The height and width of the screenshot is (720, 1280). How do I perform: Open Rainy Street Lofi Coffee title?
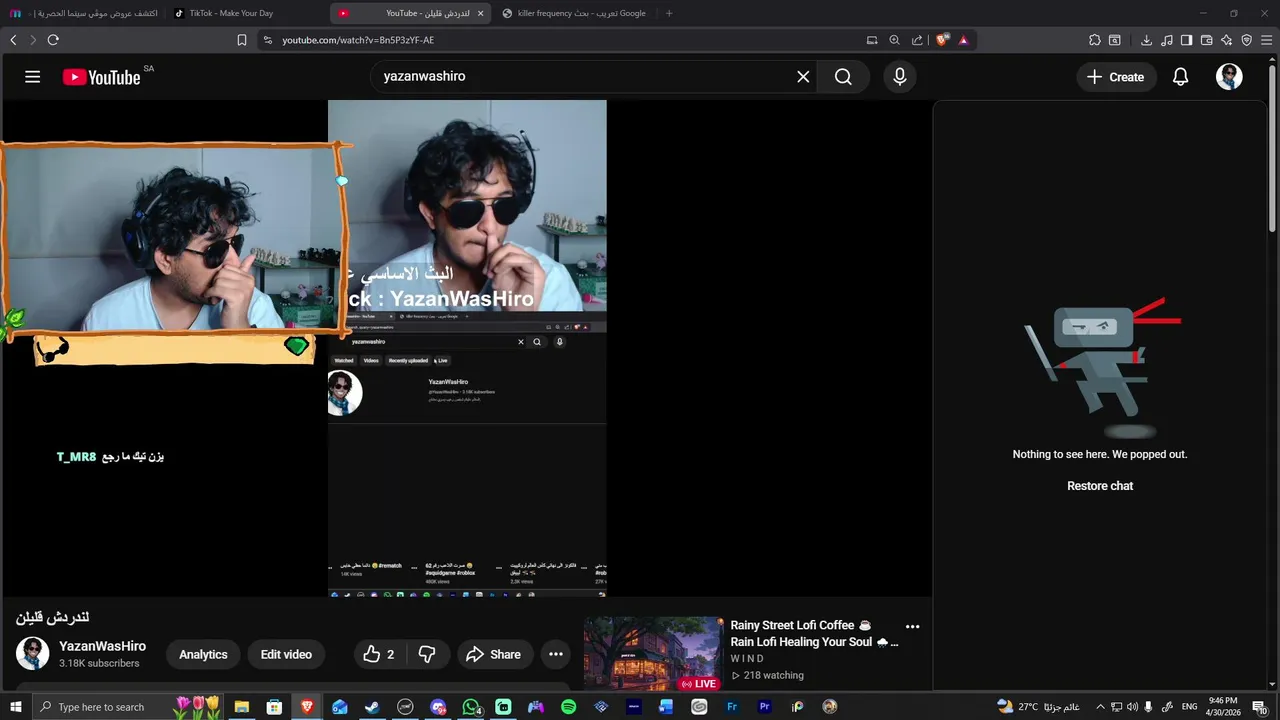coord(814,633)
